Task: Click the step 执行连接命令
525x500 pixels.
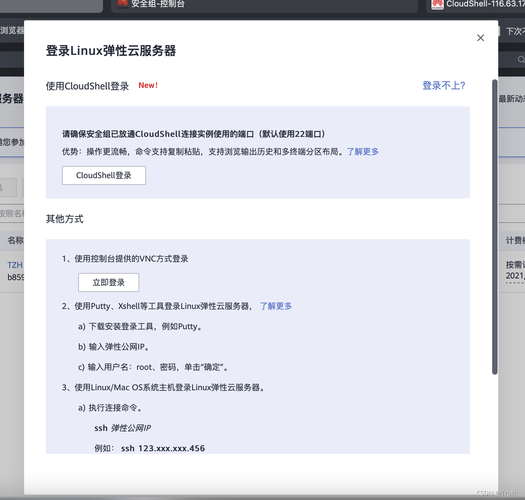Action: point(110,408)
